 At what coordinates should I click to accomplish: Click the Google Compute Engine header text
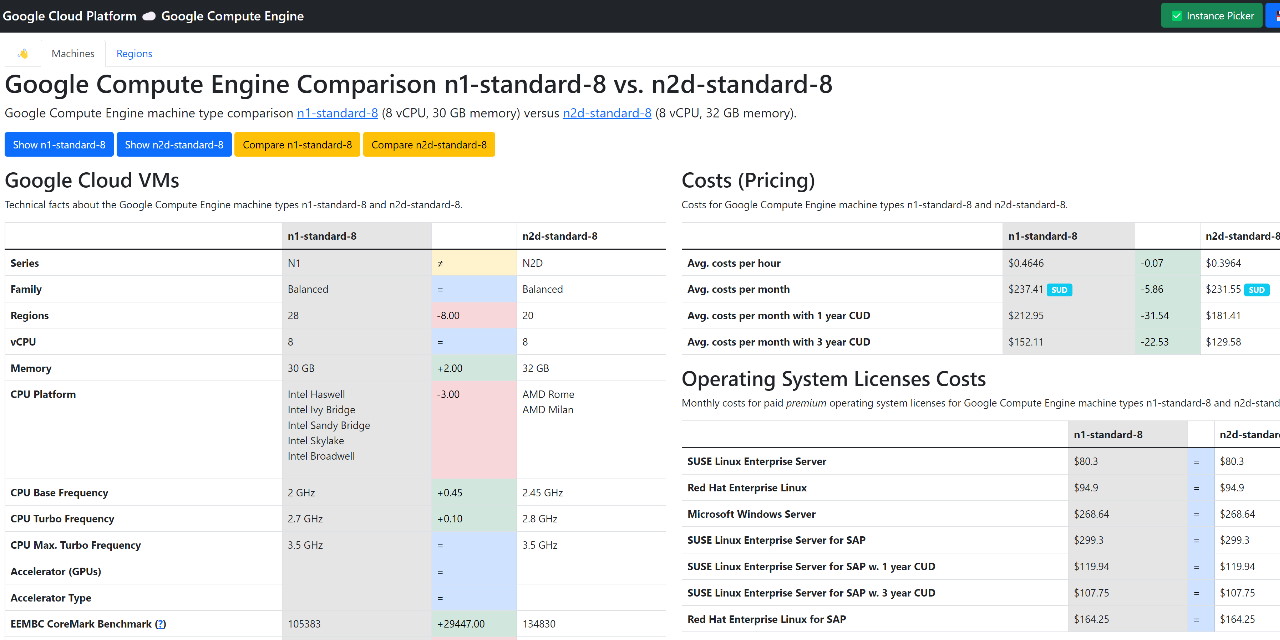(232, 16)
